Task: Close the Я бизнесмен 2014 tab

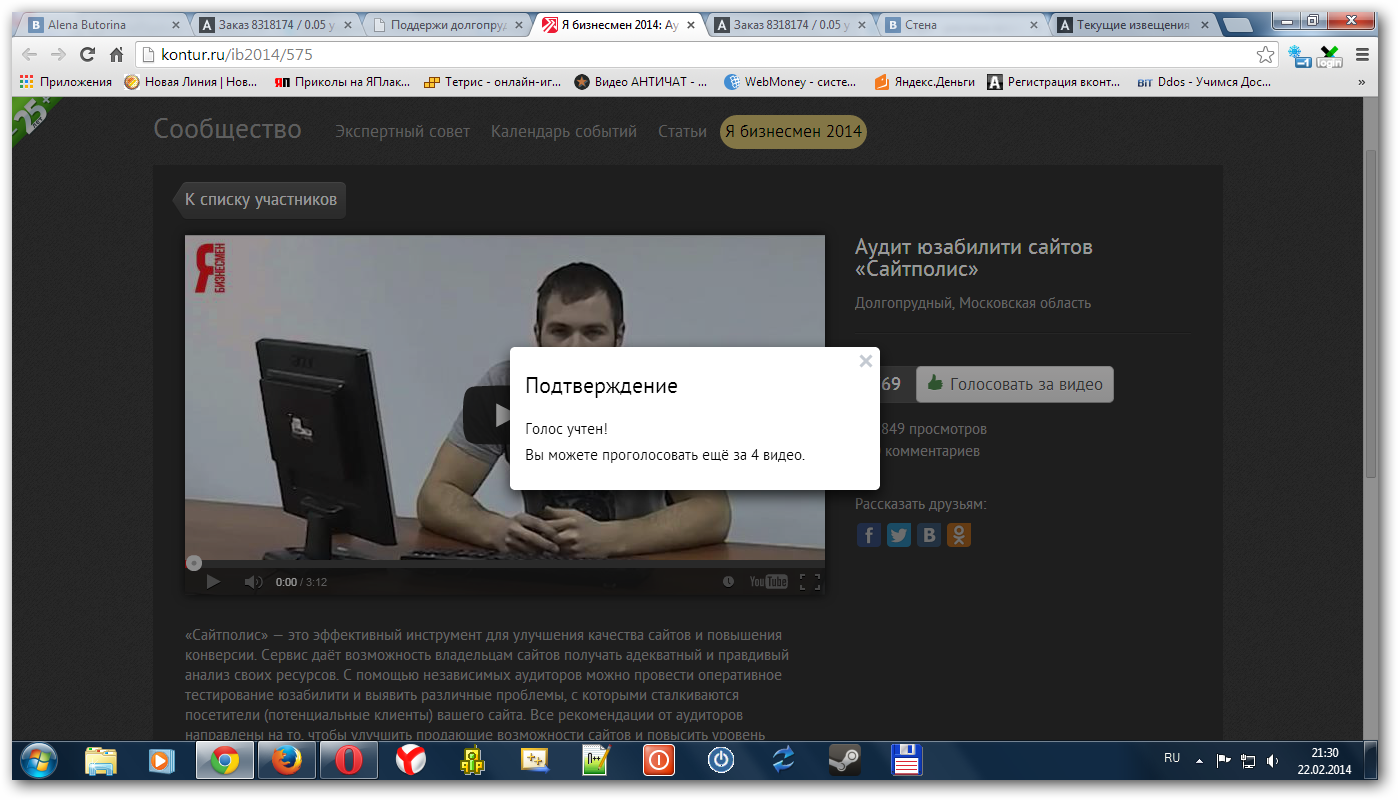Action: [690, 25]
